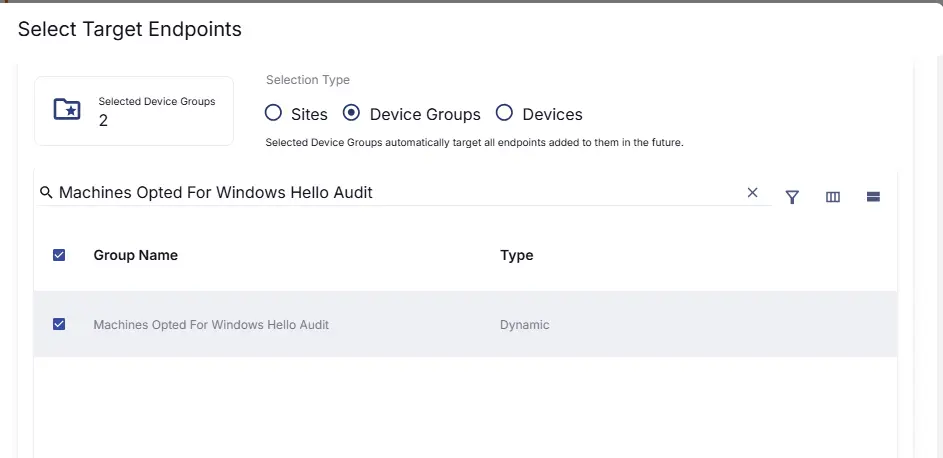Open the column chooser icon
This screenshot has height=458, width=943.
832,197
